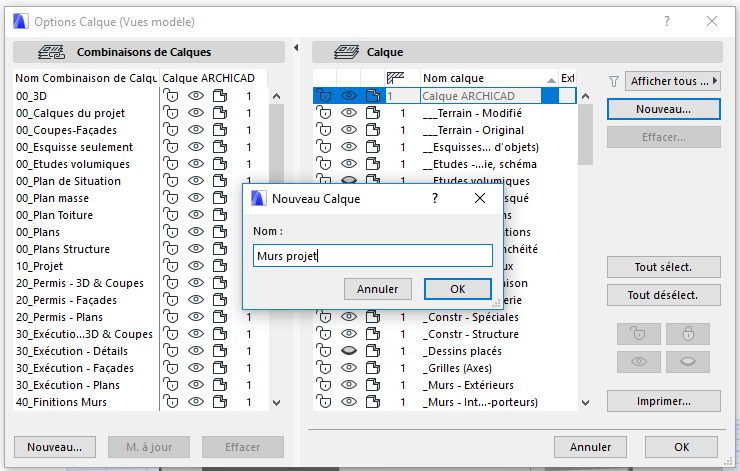Click the intersection group column header icon
740x471 pixels.
(x=394, y=78)
